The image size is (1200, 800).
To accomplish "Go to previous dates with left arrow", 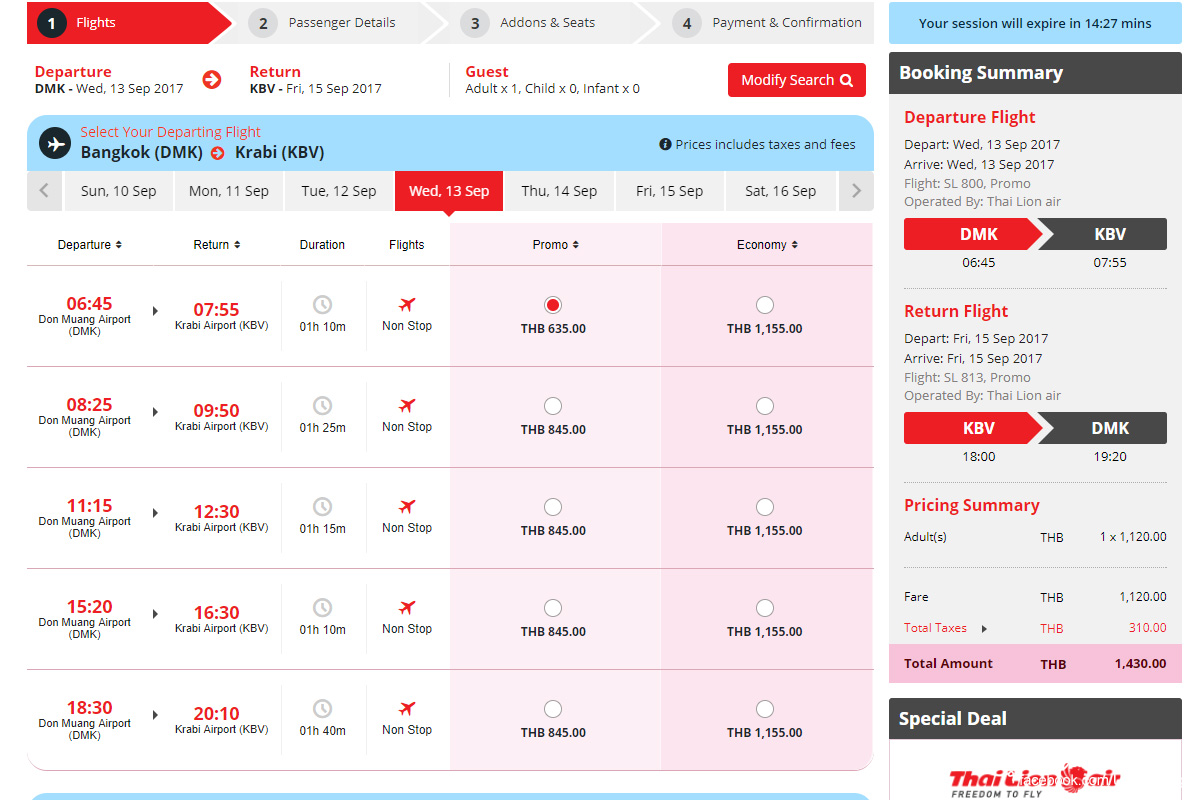I will (x=44, y=191).
